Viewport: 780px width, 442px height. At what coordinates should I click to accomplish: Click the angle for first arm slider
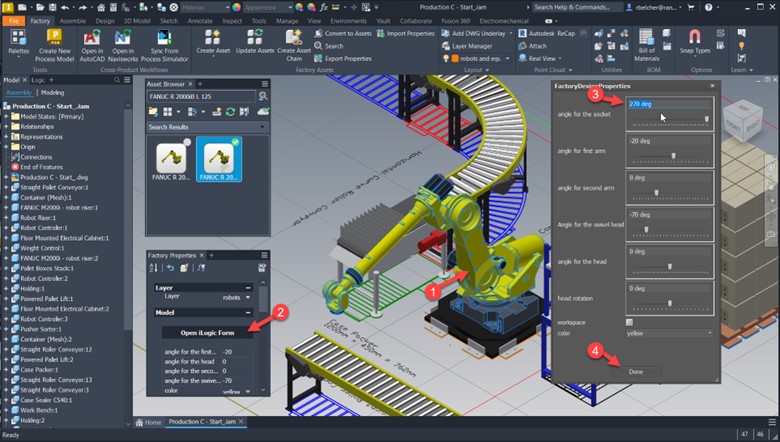(670, 158)
